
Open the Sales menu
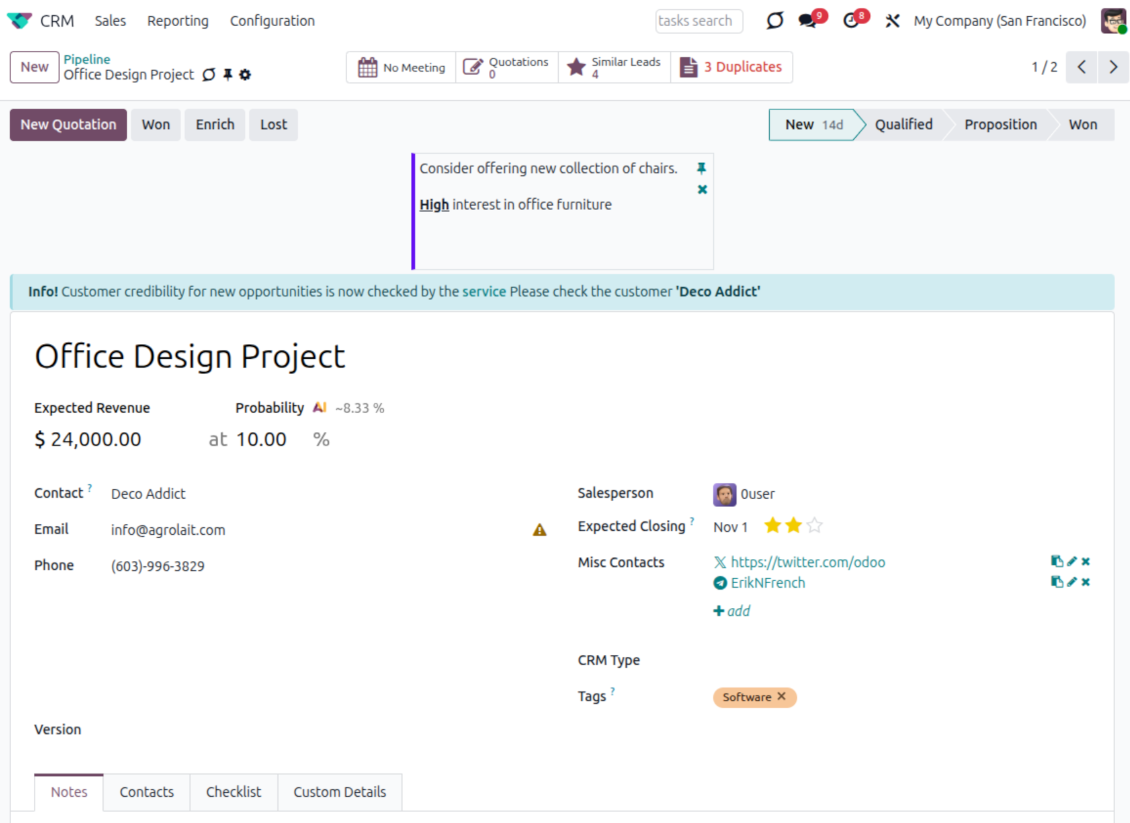(110, 21)
